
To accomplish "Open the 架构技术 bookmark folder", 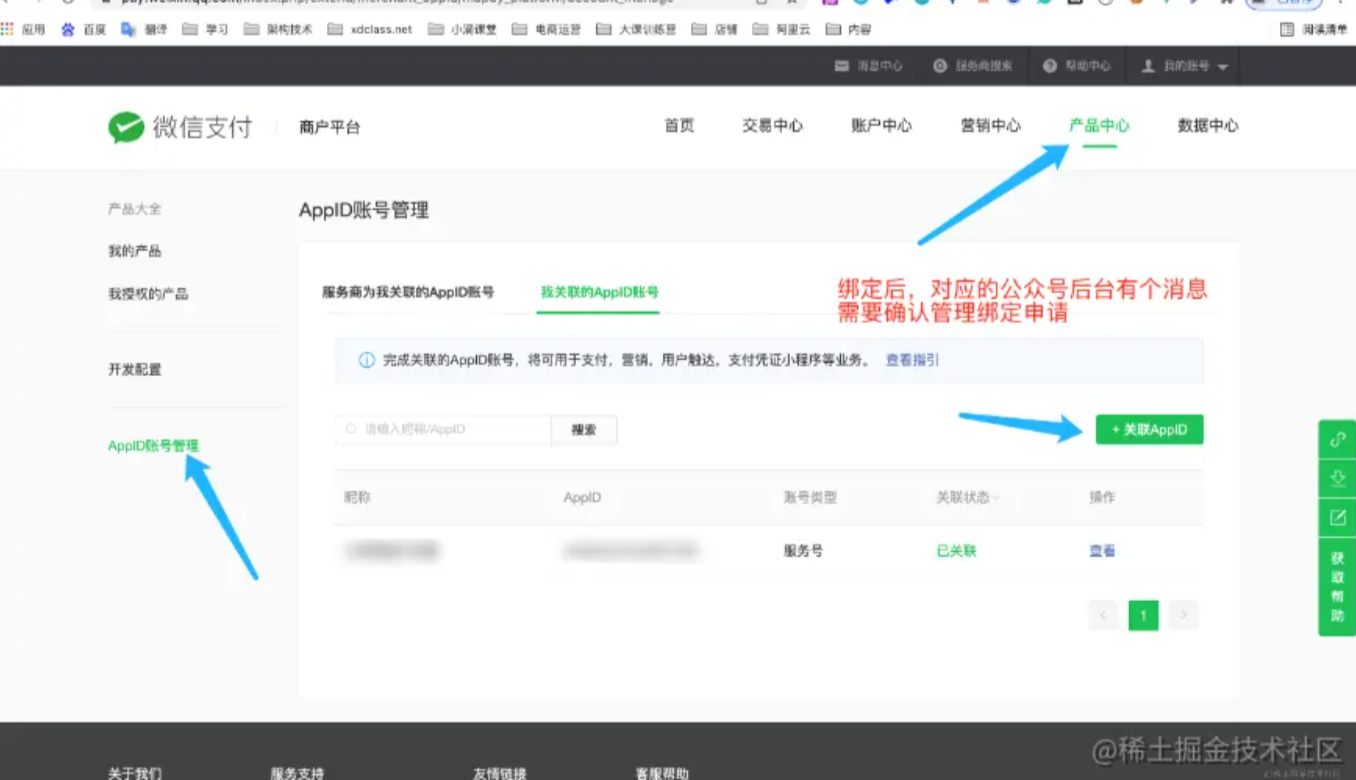I will click(x=278, y=29).
